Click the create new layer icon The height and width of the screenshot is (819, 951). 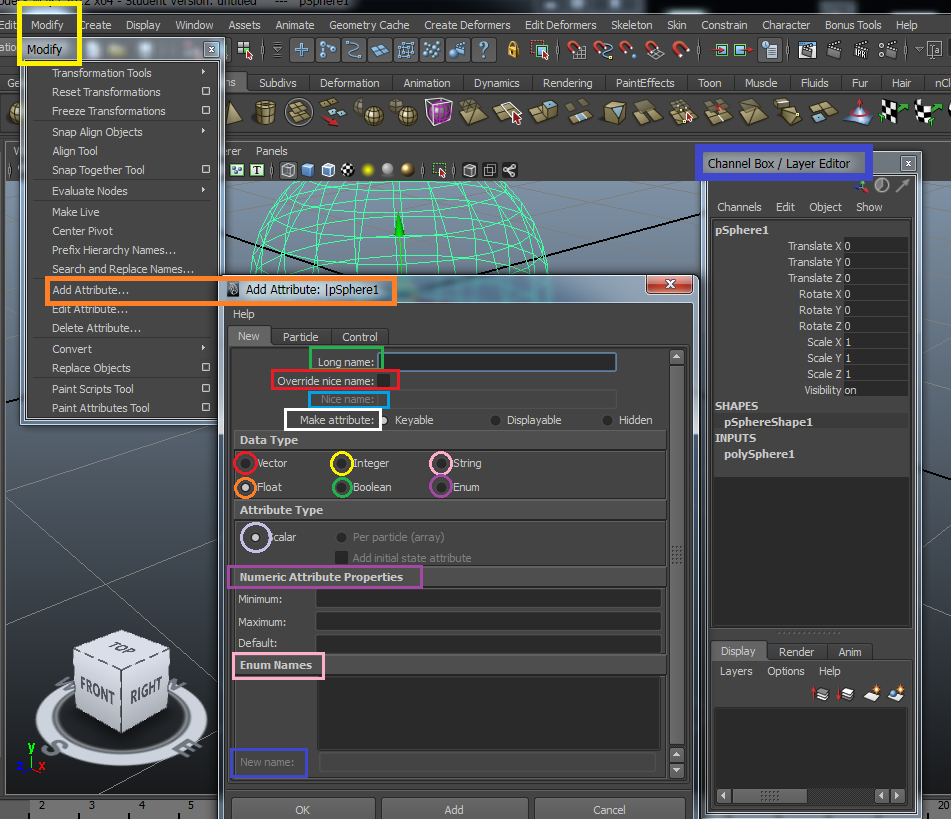click(x=873, y=693)
